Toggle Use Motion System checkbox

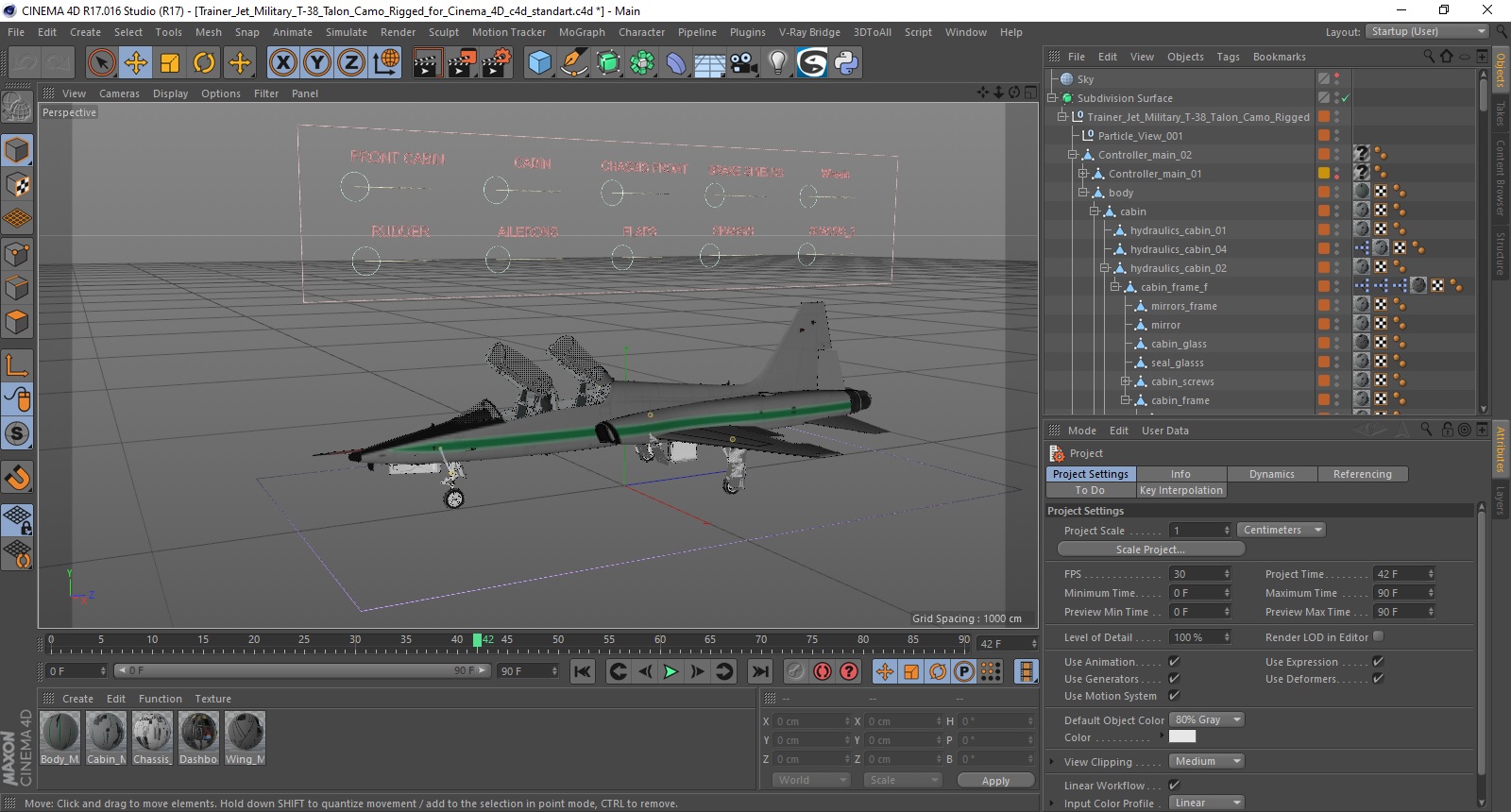[1174, 695]
